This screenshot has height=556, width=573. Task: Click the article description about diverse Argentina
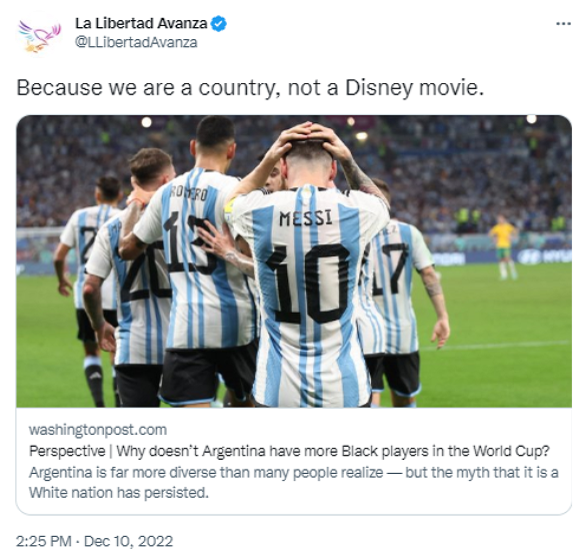point(294,483)
